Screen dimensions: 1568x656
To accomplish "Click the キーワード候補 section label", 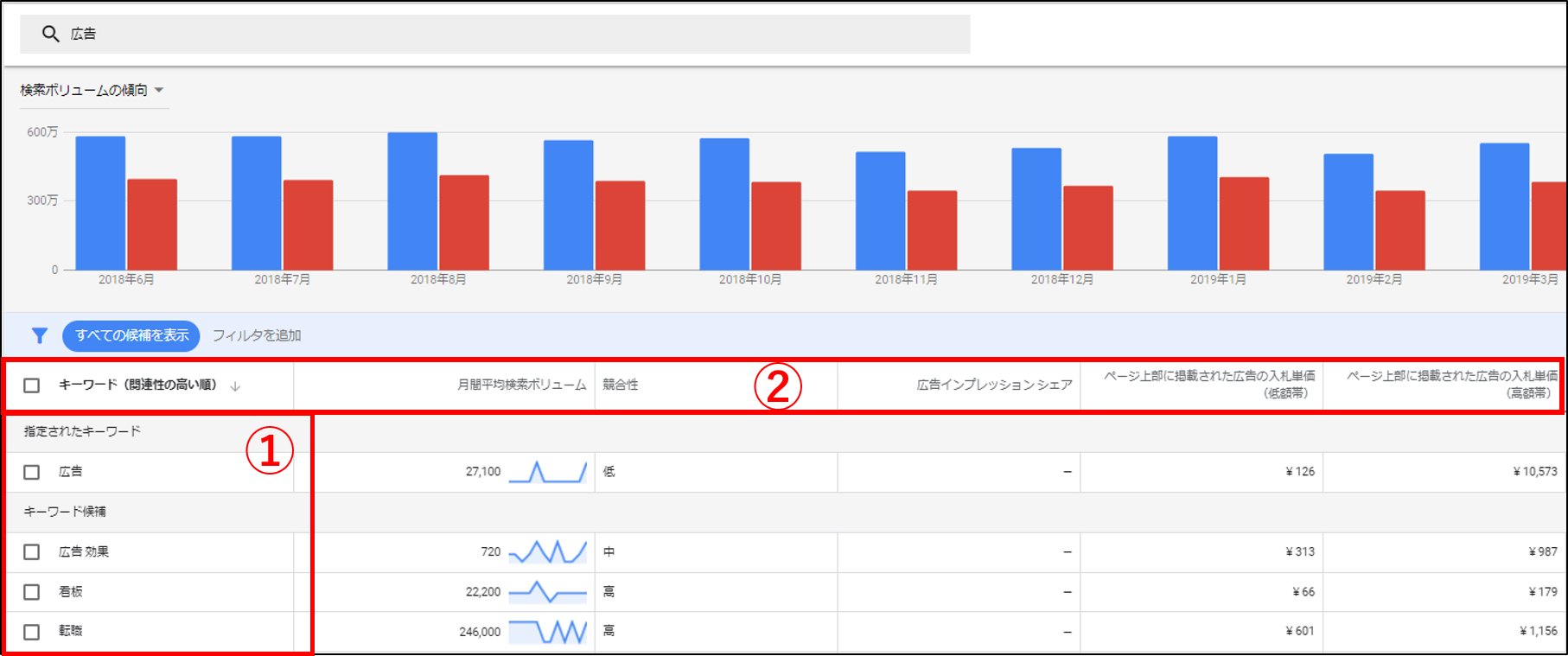I will pyautogui.click(x=65, y=512).
